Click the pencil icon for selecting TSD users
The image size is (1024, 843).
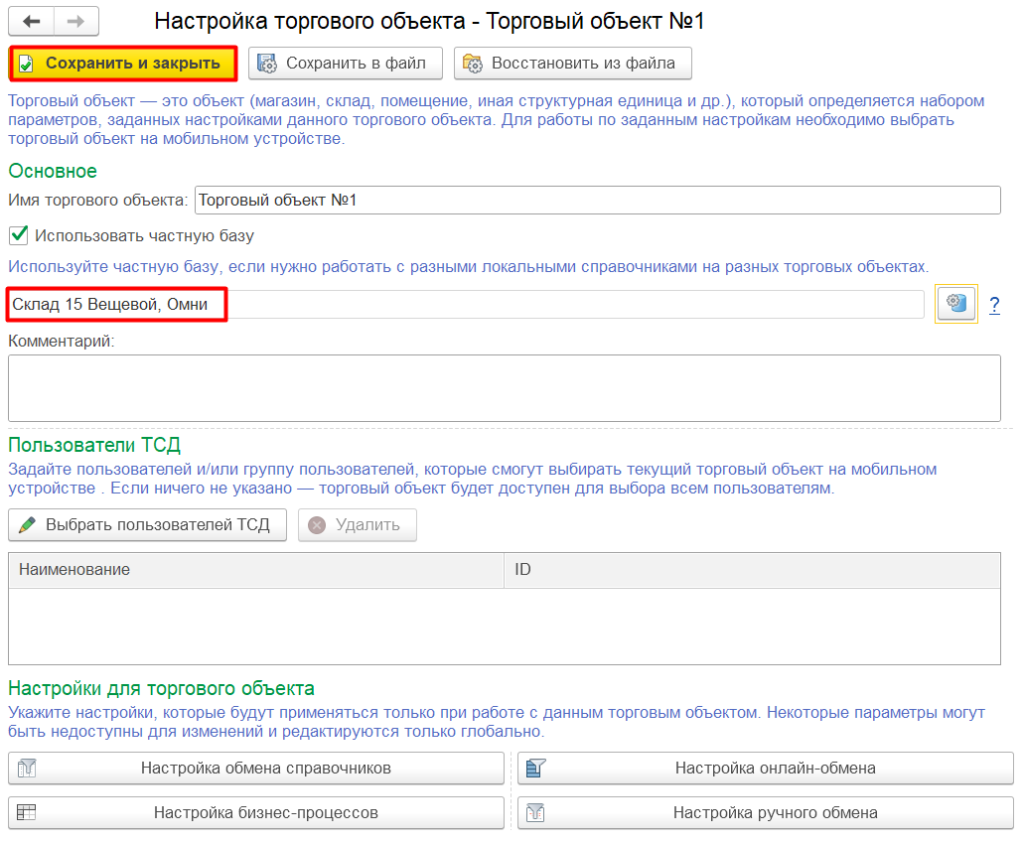tap(28, 525)
